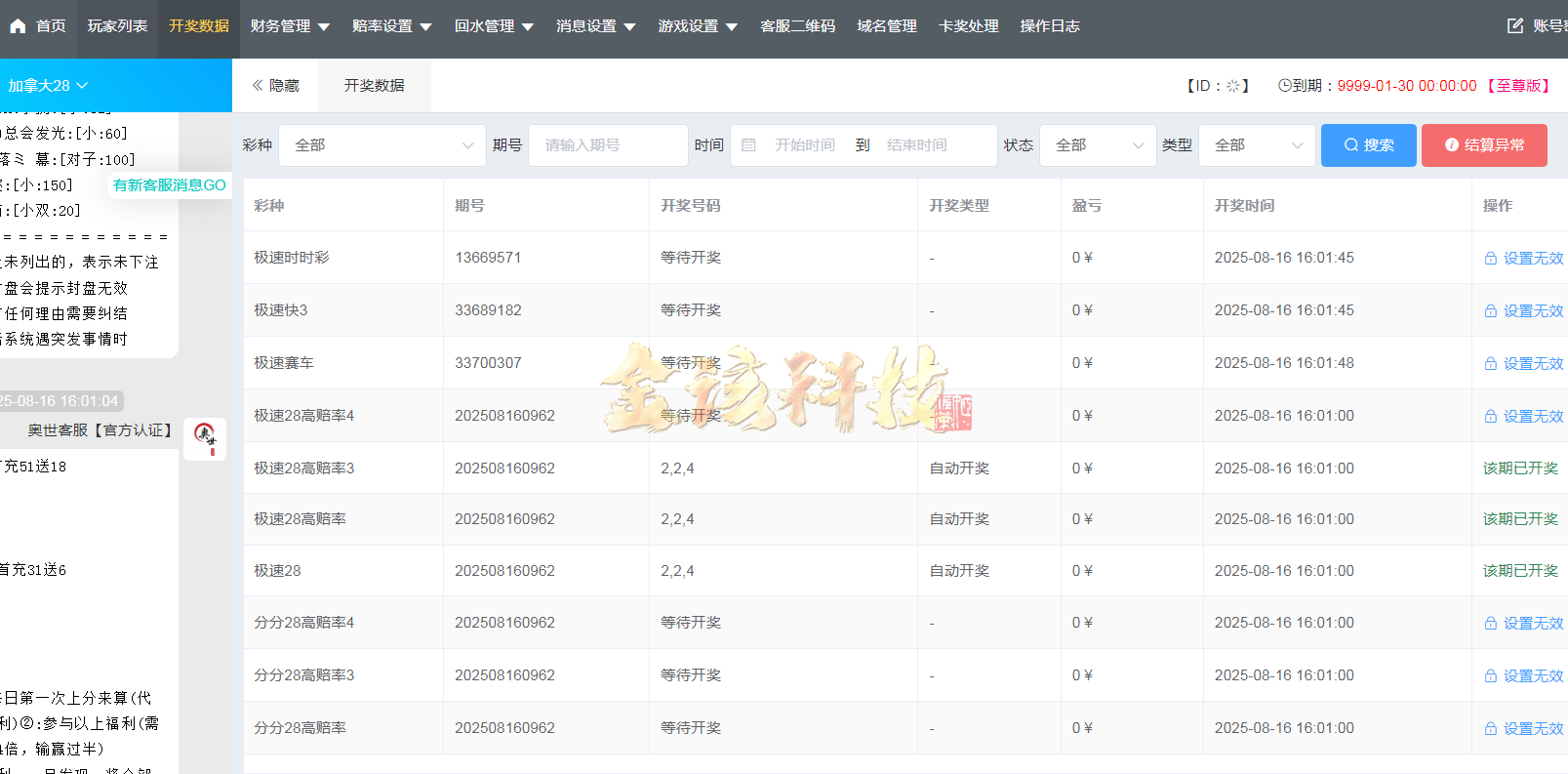Click the home icon beside 首页

click(18, 26)
